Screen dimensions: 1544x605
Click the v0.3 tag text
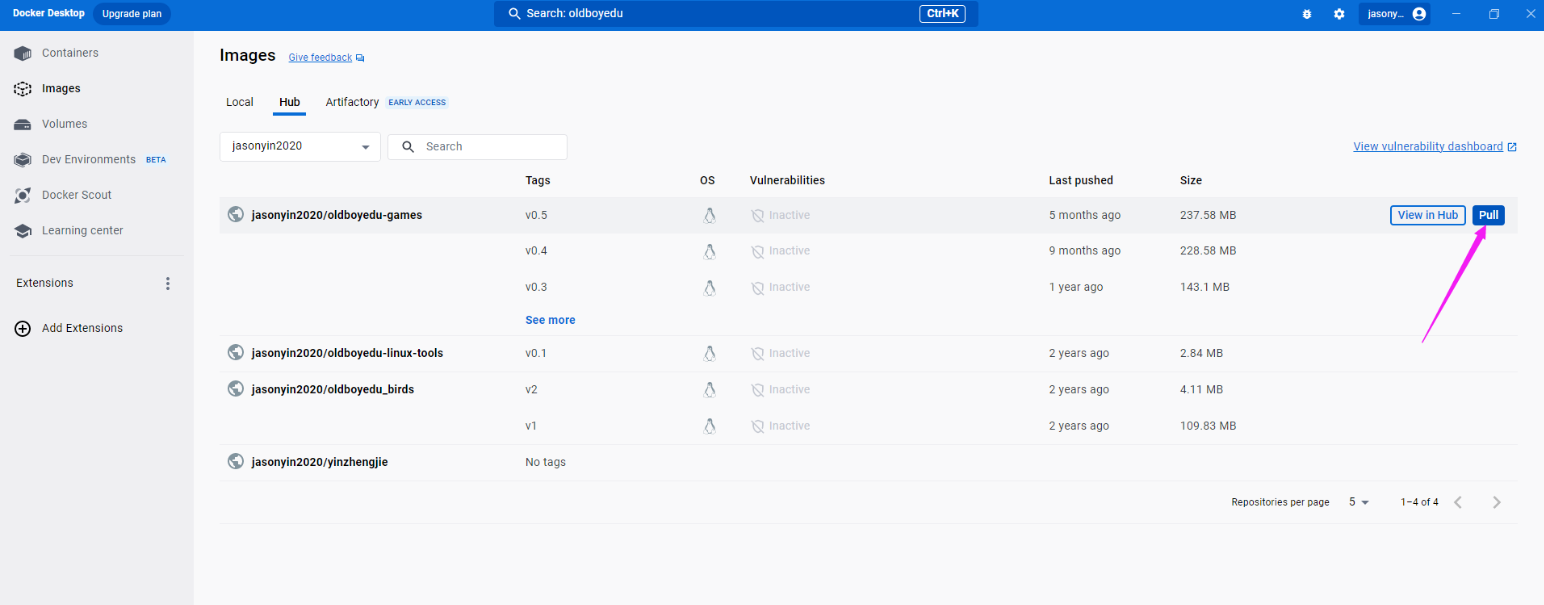tap(536, 287)
